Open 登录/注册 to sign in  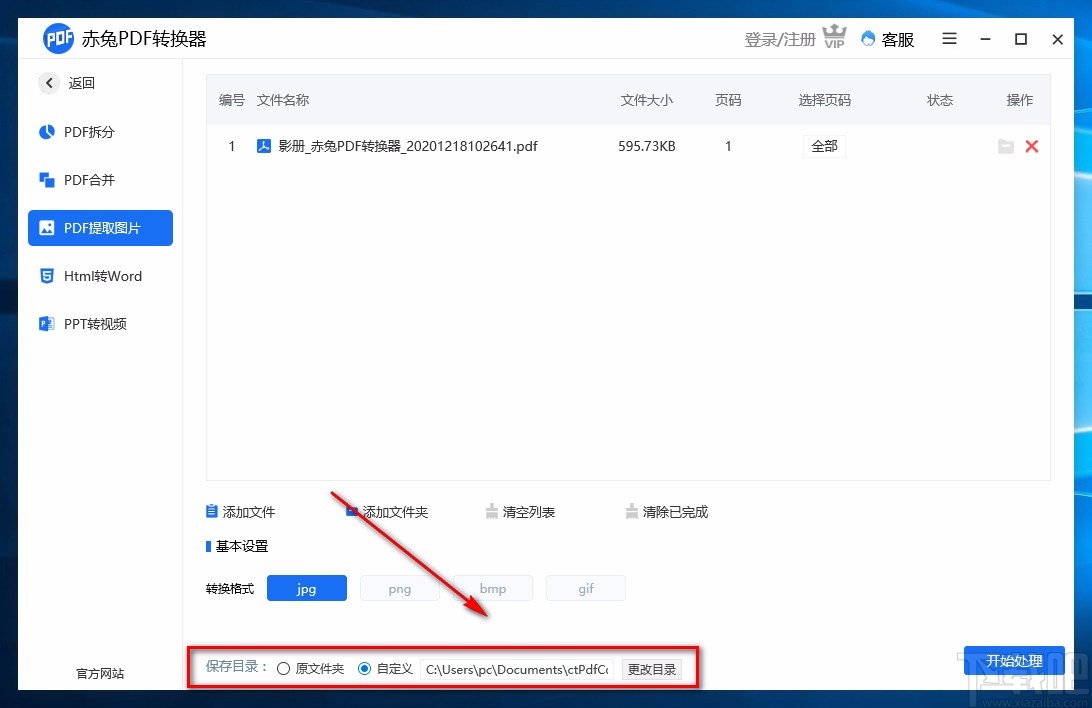(779, 39)
